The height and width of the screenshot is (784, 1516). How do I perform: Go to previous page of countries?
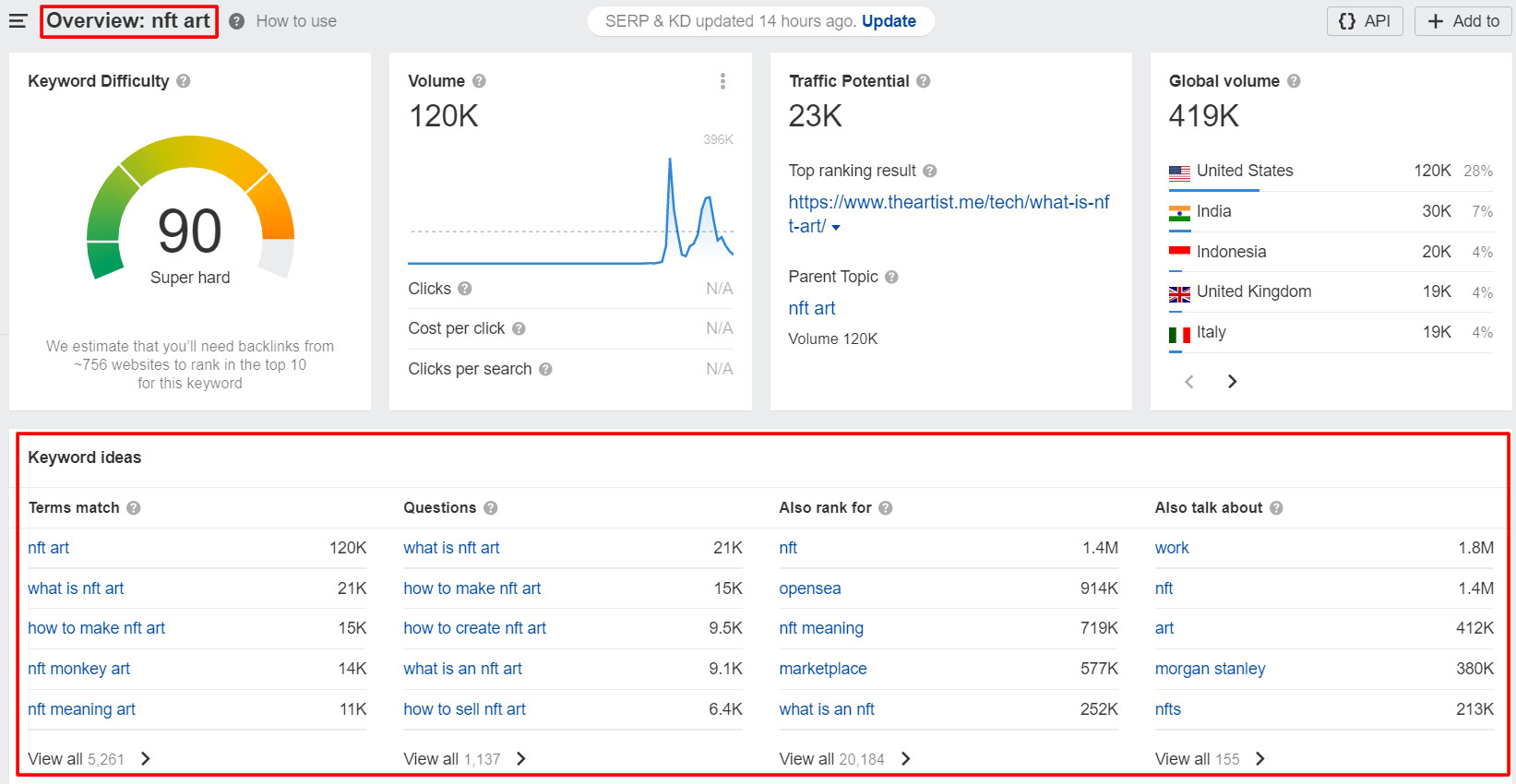click(1189, 382)
